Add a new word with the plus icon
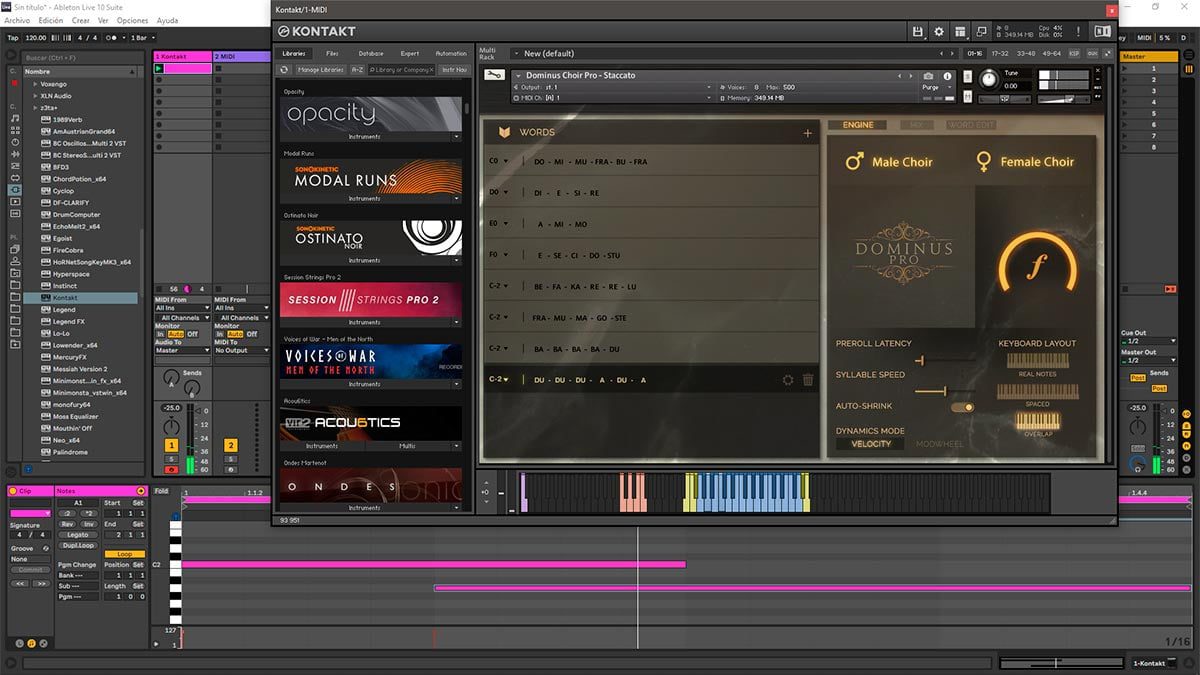1200x675 pixels. [x=807, y=133]
